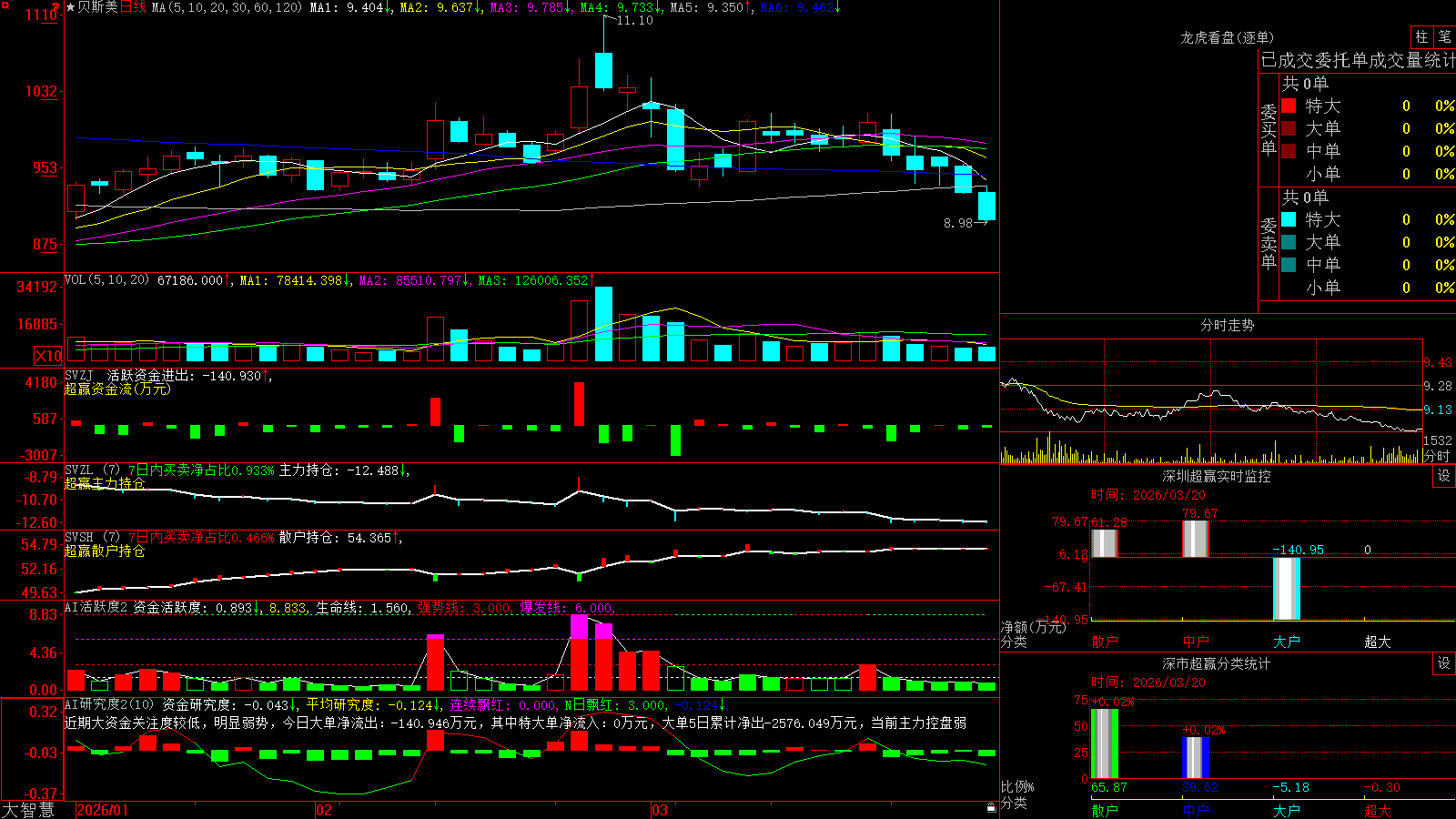Viewport: 1456px width, 819px height.
Task: Click the blue 39.62 中户 ratio bar
Action: tap(1196, 757)
